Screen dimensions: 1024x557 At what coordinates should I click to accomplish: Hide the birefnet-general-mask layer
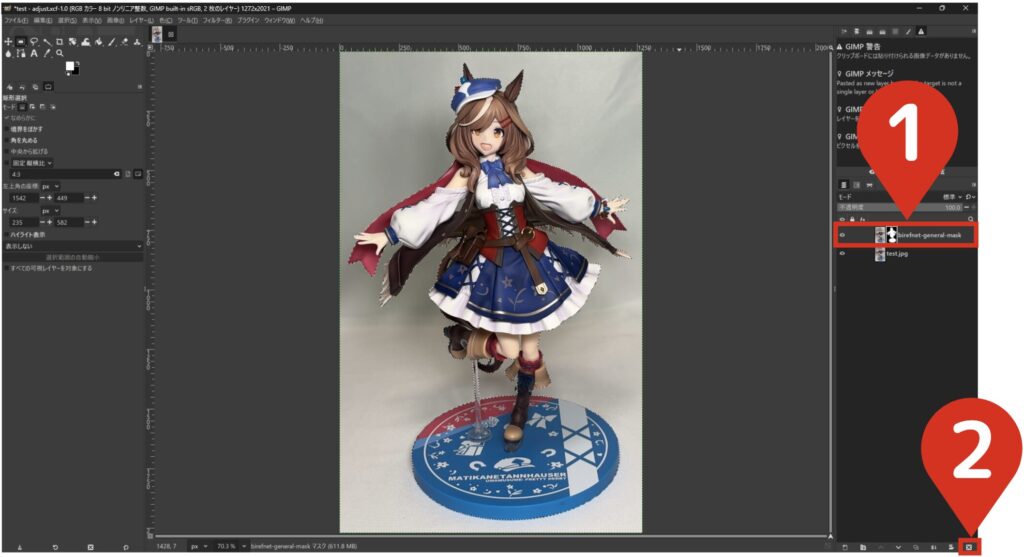(842, 235)
